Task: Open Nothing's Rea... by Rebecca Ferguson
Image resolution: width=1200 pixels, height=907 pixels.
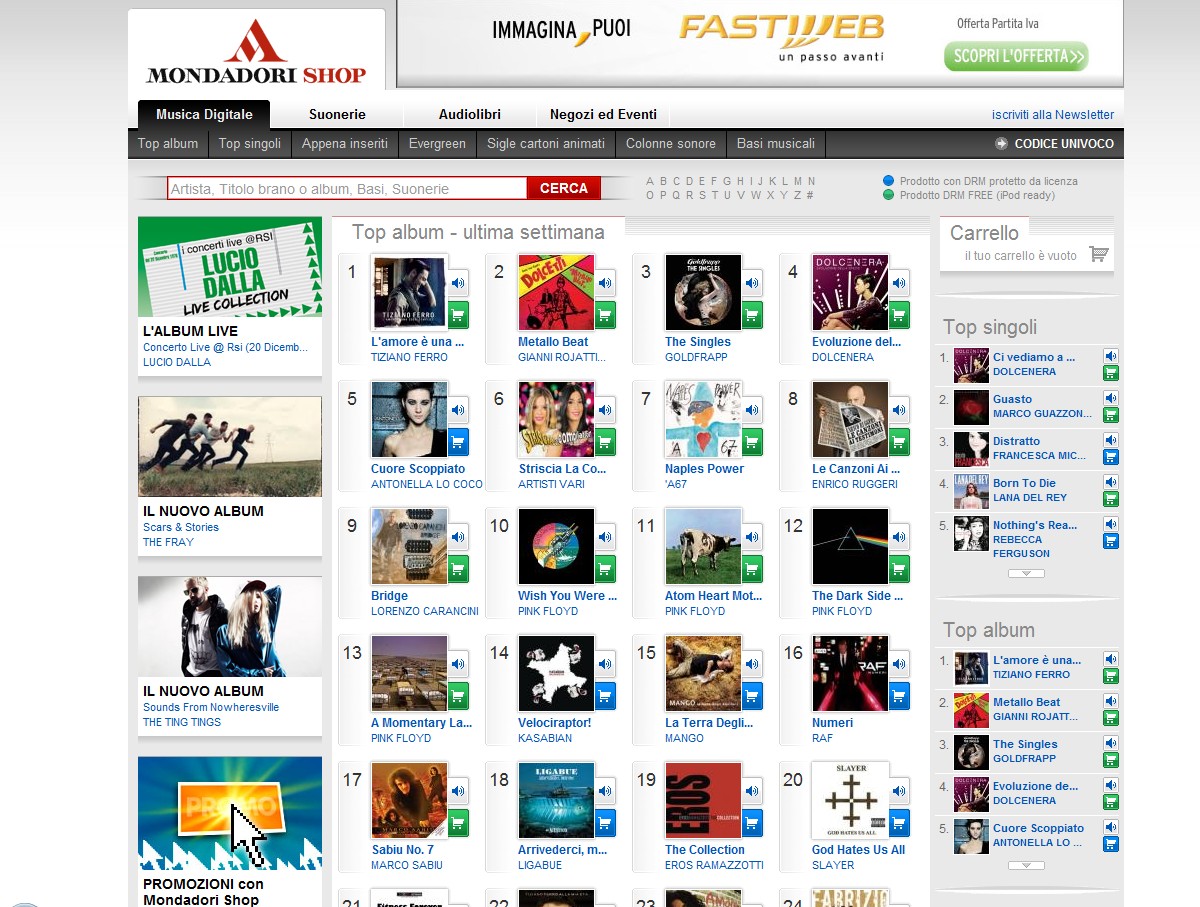Action: (1035, 526)
